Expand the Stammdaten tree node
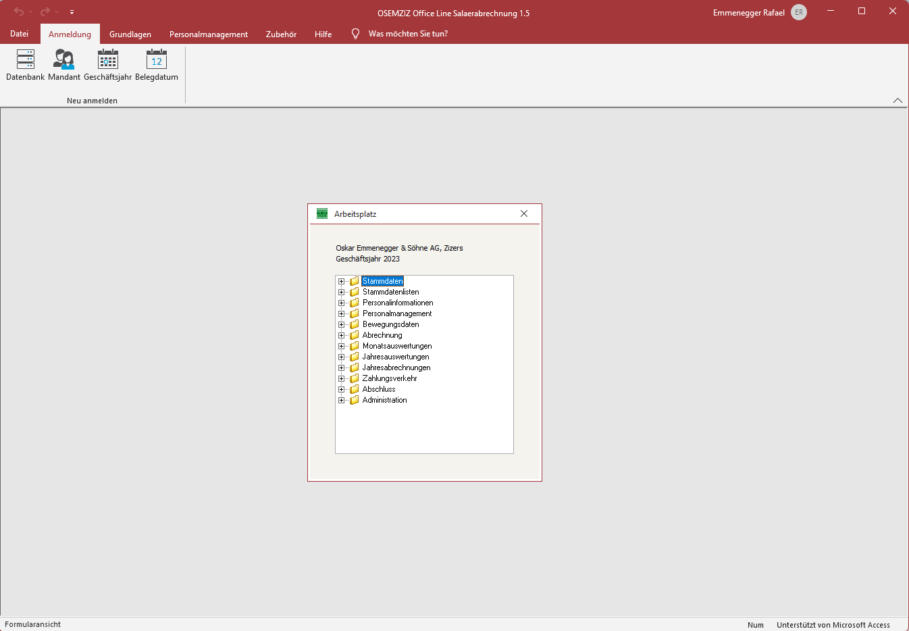 point(341,281)
